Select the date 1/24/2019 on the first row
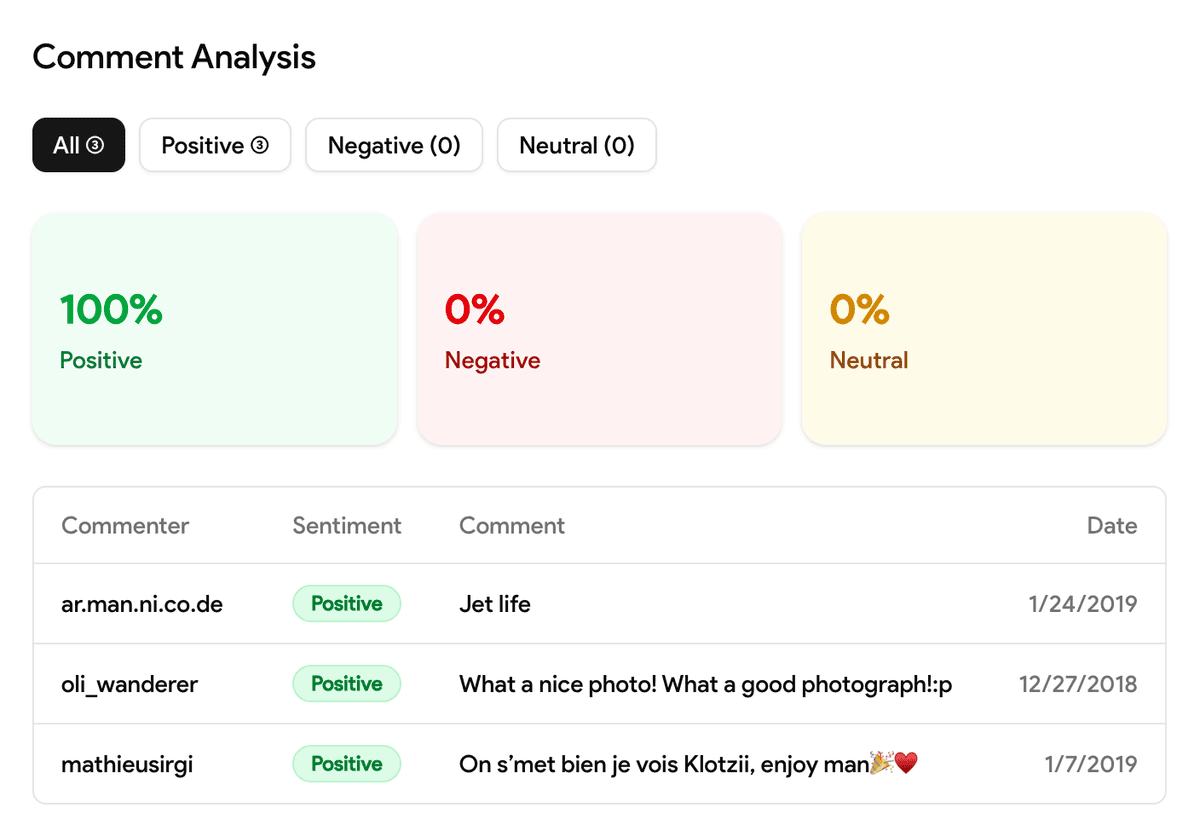 1082,603
